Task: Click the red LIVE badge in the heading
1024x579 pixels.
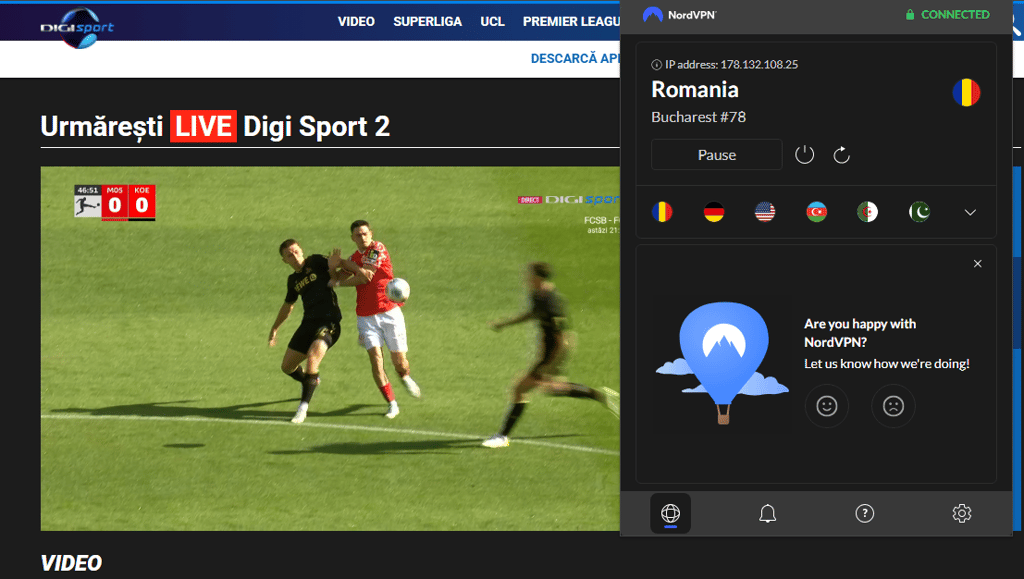Action: pos(203,126)
